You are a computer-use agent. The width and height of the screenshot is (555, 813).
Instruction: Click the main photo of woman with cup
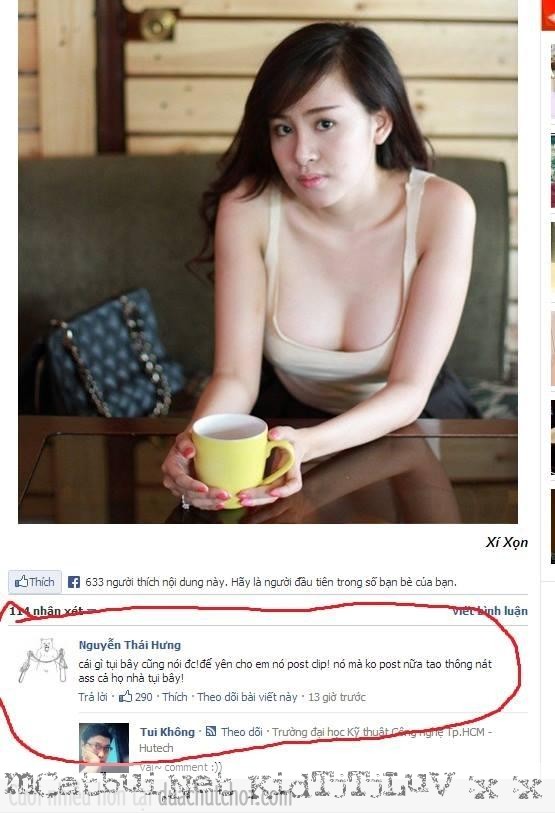point(268,261)
